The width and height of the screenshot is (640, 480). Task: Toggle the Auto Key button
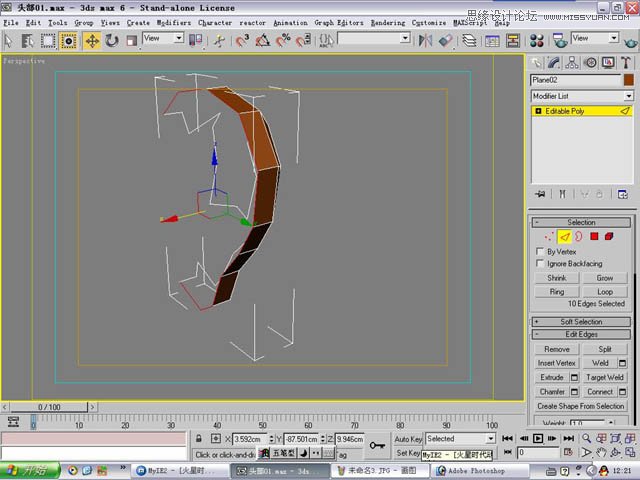click(408, 439)
